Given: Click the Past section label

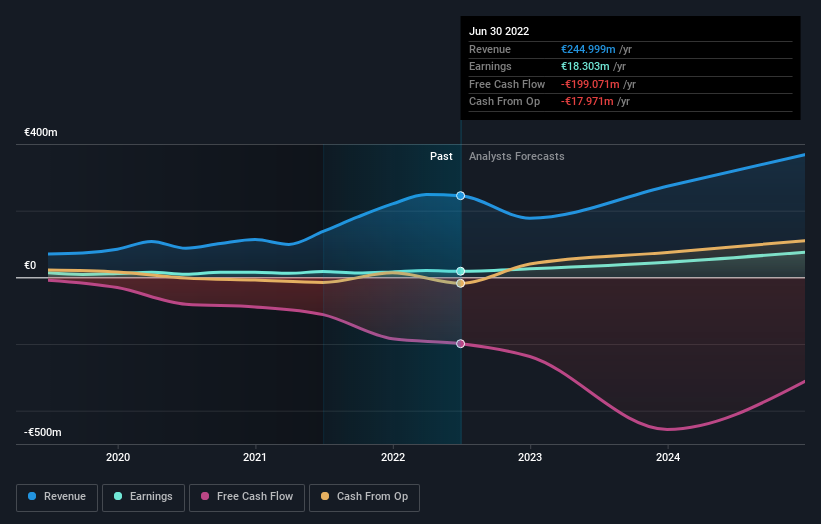Looking at the screenshot, I should [x=441, y=157].
